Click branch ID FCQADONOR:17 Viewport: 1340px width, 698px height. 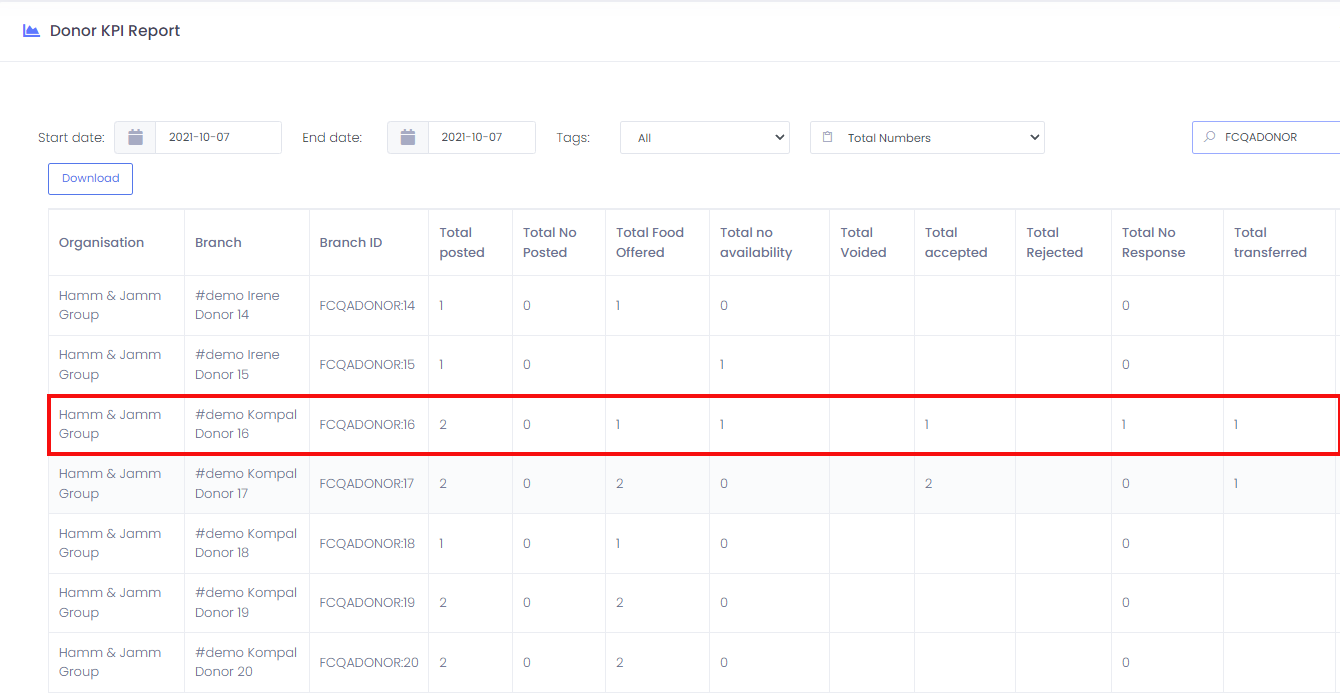click(366, 483)
